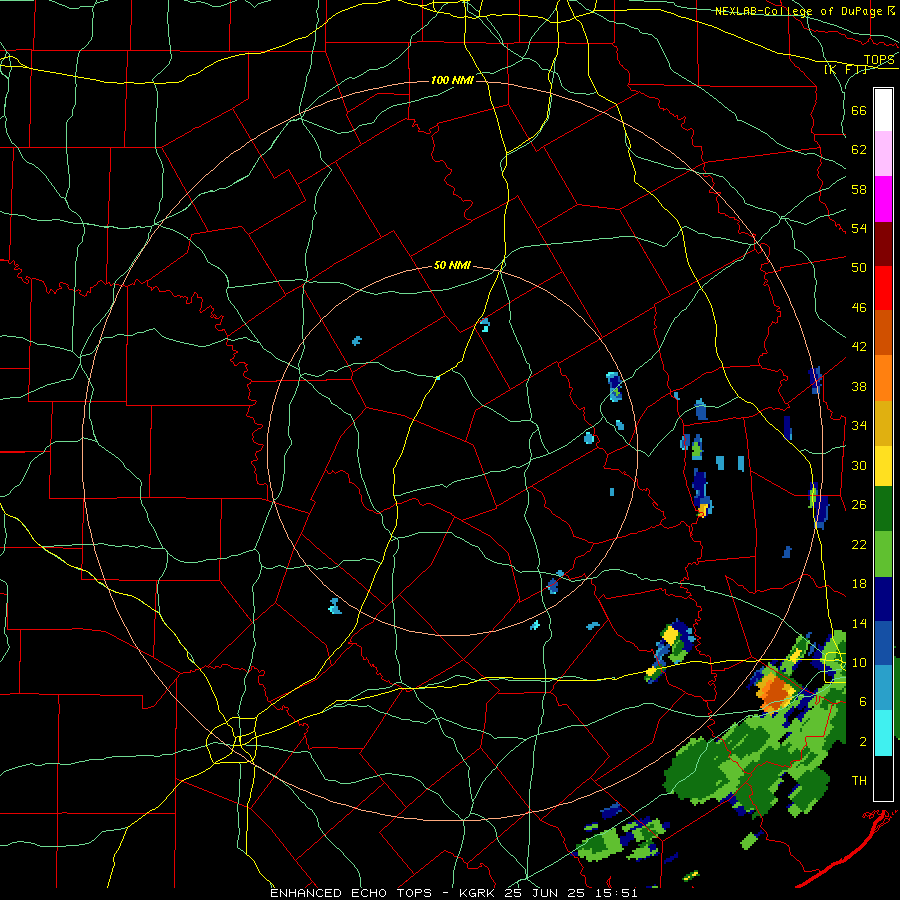Click the bright orange legend swatch

click(x=883, y=378)
